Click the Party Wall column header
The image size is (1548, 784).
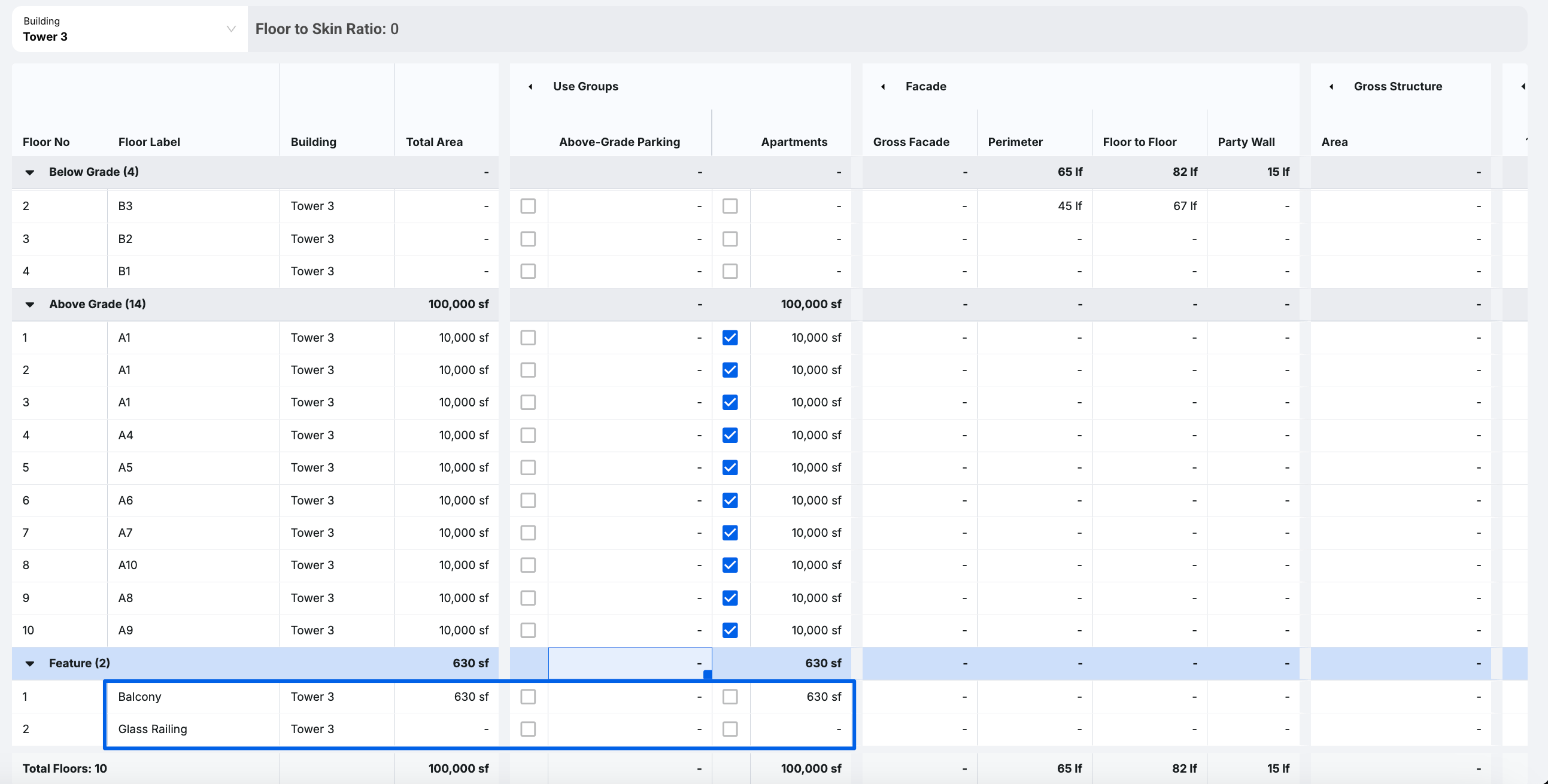[x=1246, y=142]
